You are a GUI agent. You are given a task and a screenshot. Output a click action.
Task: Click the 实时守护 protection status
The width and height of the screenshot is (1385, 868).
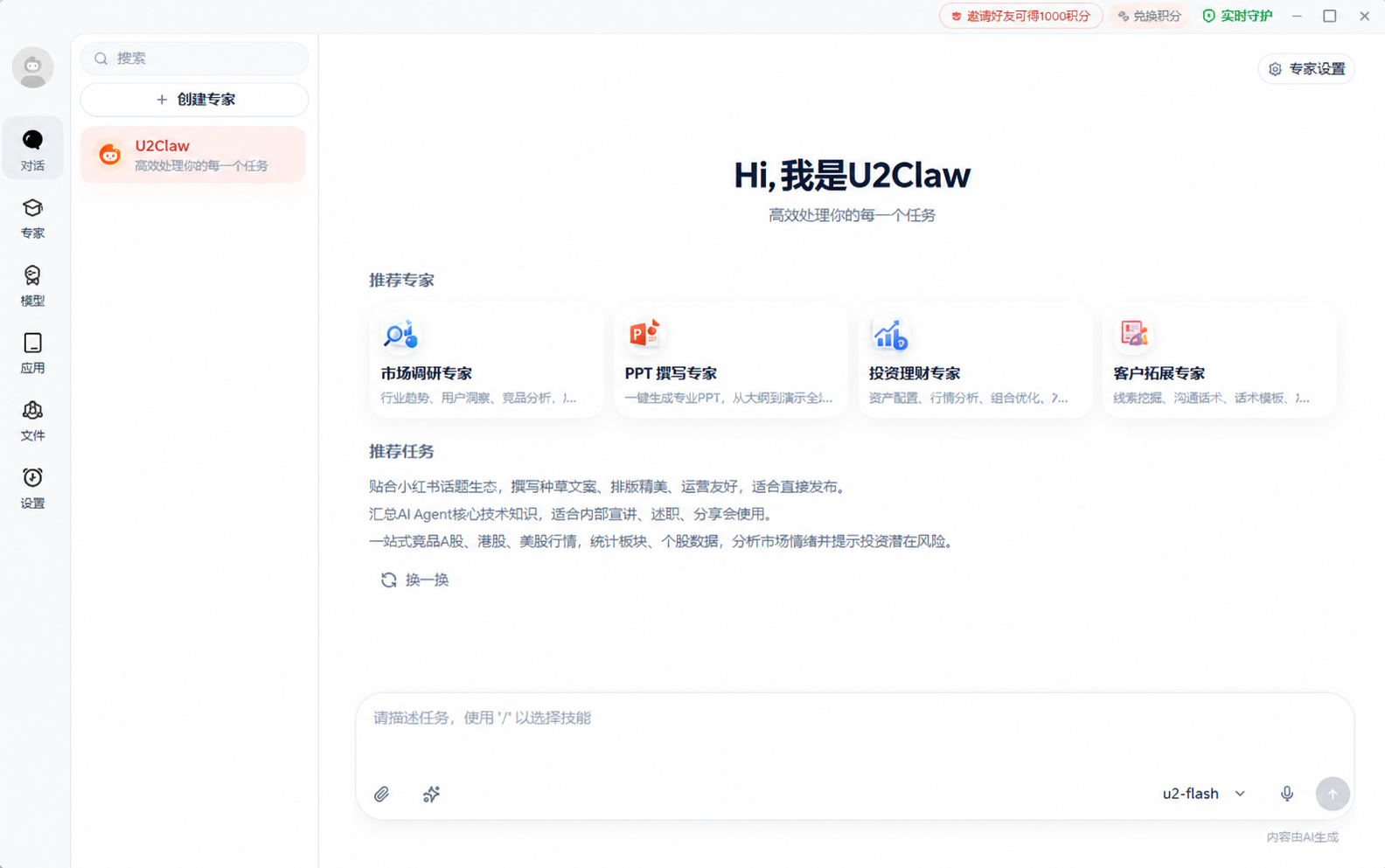click(x=1236, y=16)
